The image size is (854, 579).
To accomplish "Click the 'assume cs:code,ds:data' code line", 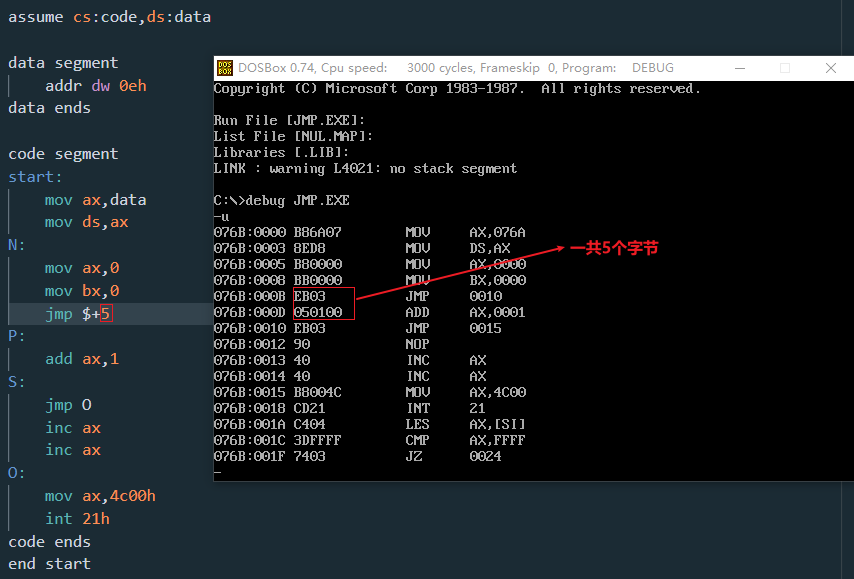I will (109, 17).
